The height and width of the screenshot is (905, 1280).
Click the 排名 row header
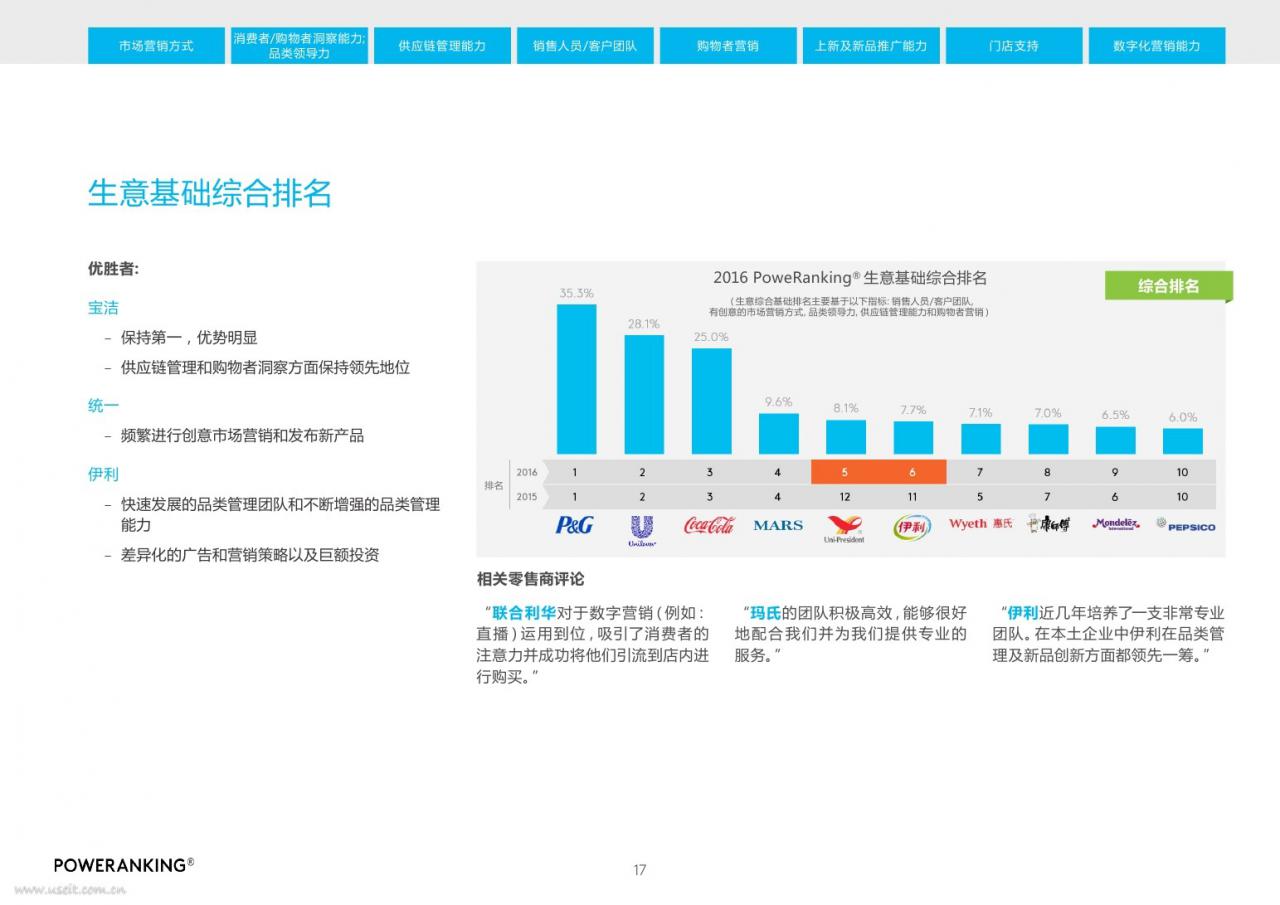[494, 485]
